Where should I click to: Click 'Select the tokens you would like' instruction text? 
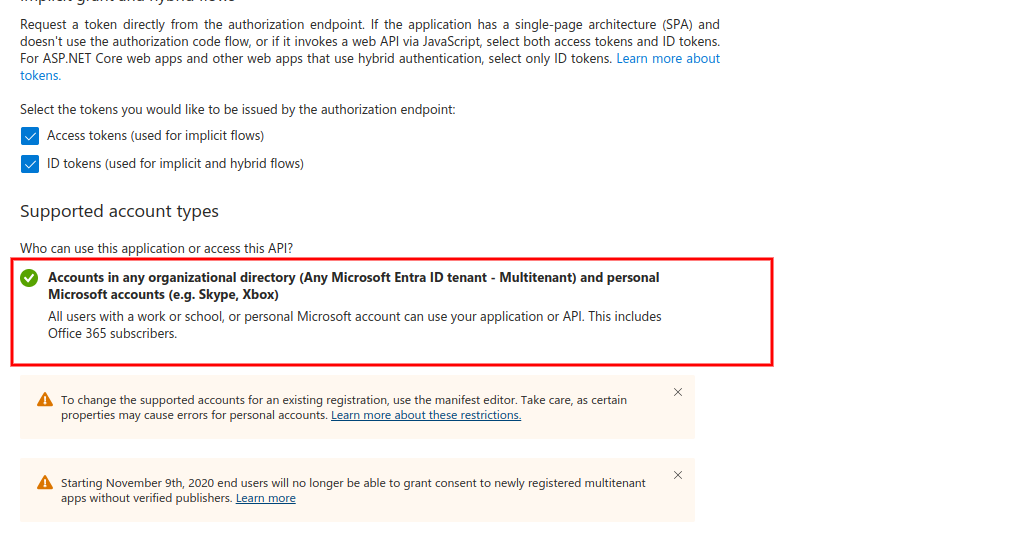click(x=237, y=110)
